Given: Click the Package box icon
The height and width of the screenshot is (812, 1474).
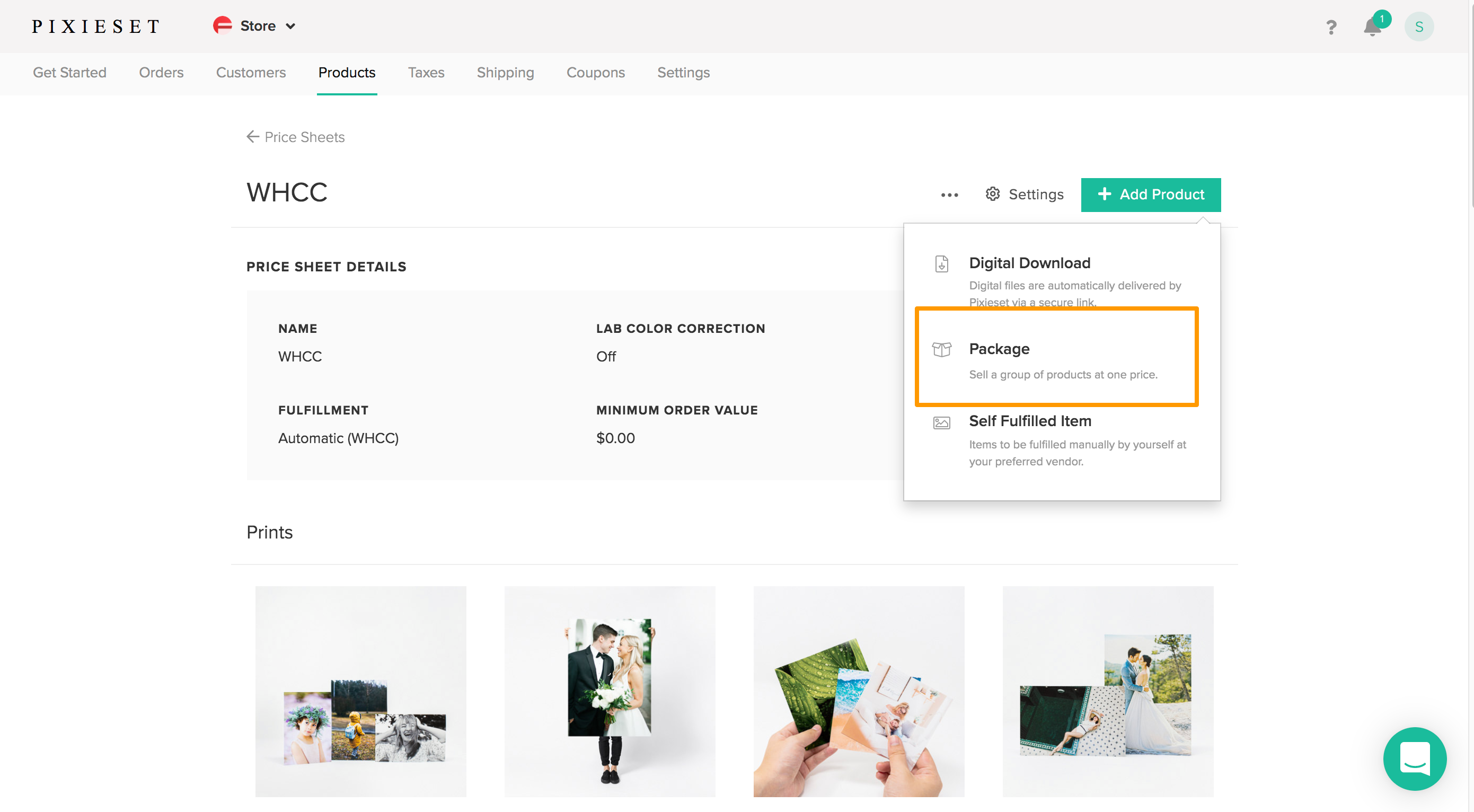Looking at the screenshot, I should pos(941,350).
